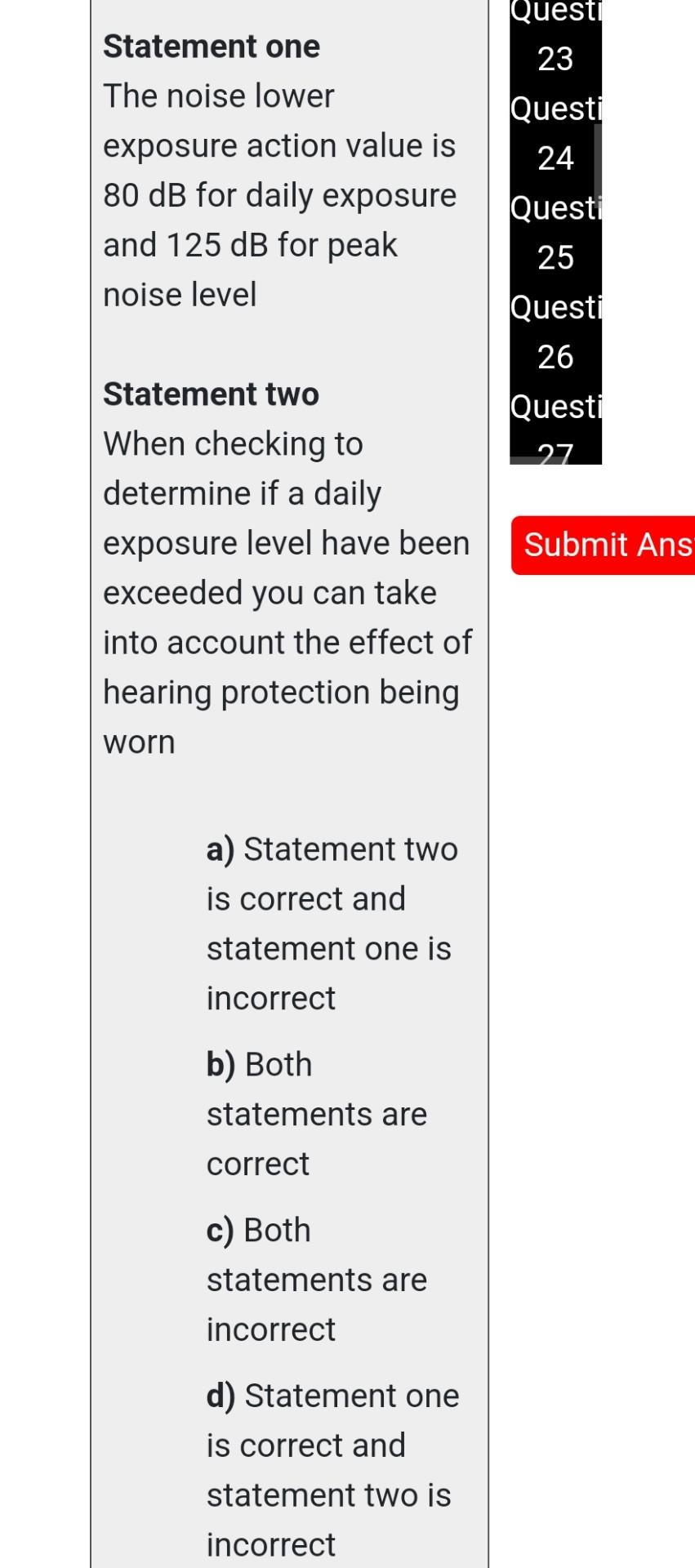
Task: Jump to Question 25
Action: tap(554, 234)
